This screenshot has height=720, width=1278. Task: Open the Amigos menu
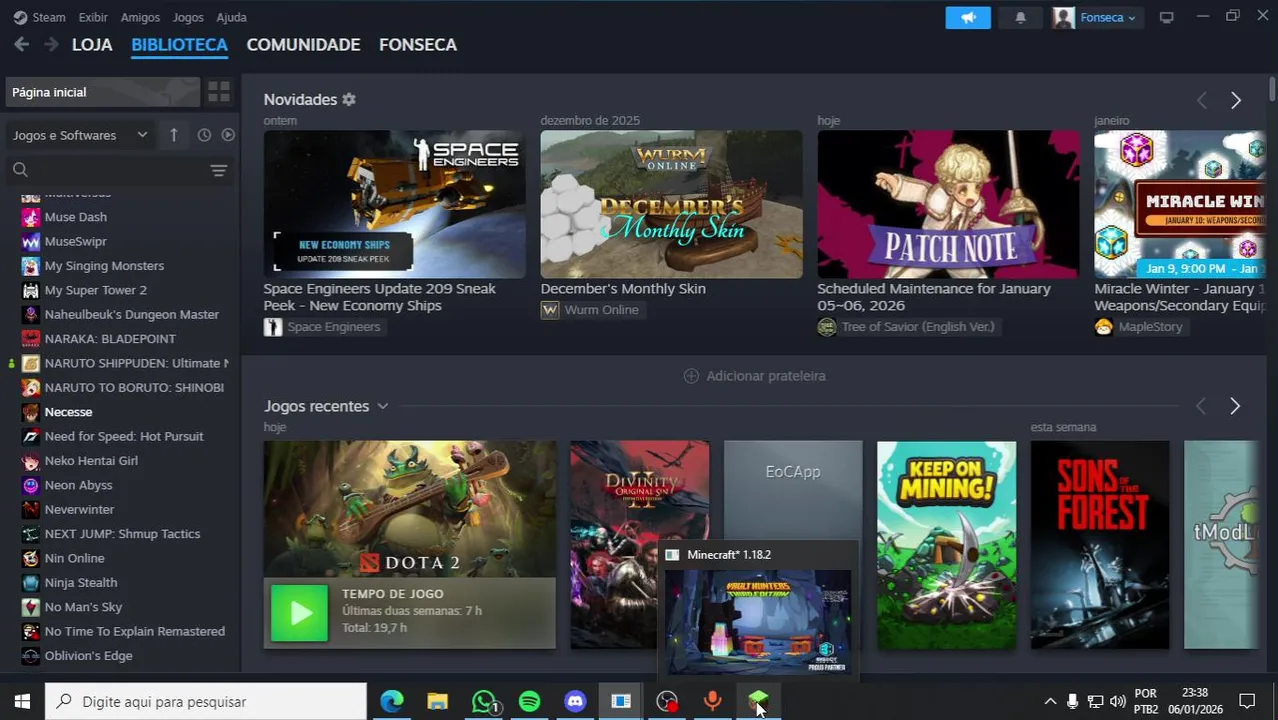point(140,17)
